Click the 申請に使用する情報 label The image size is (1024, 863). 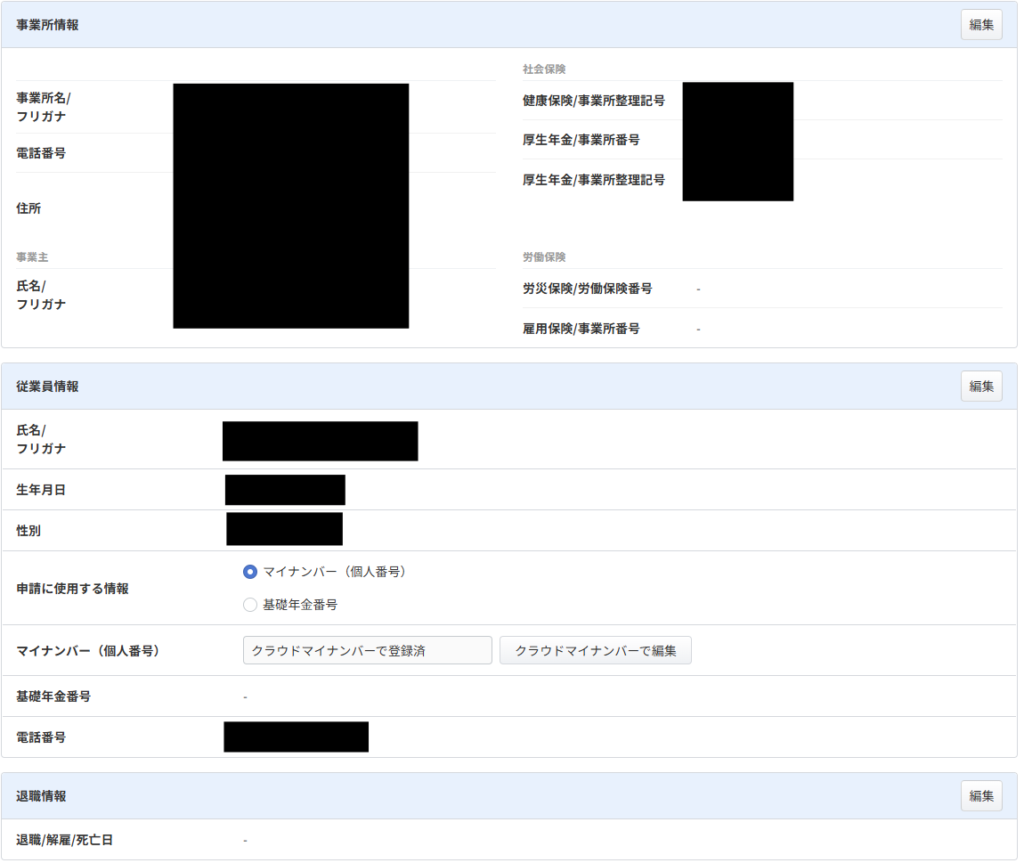coord(72,589)
